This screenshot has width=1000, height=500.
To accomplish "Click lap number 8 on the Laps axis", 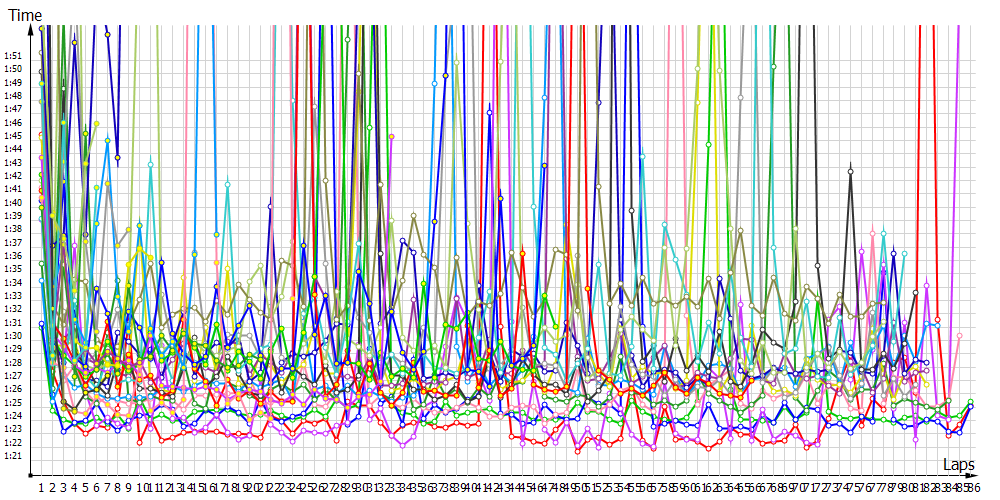I will (x=118, y=487).
